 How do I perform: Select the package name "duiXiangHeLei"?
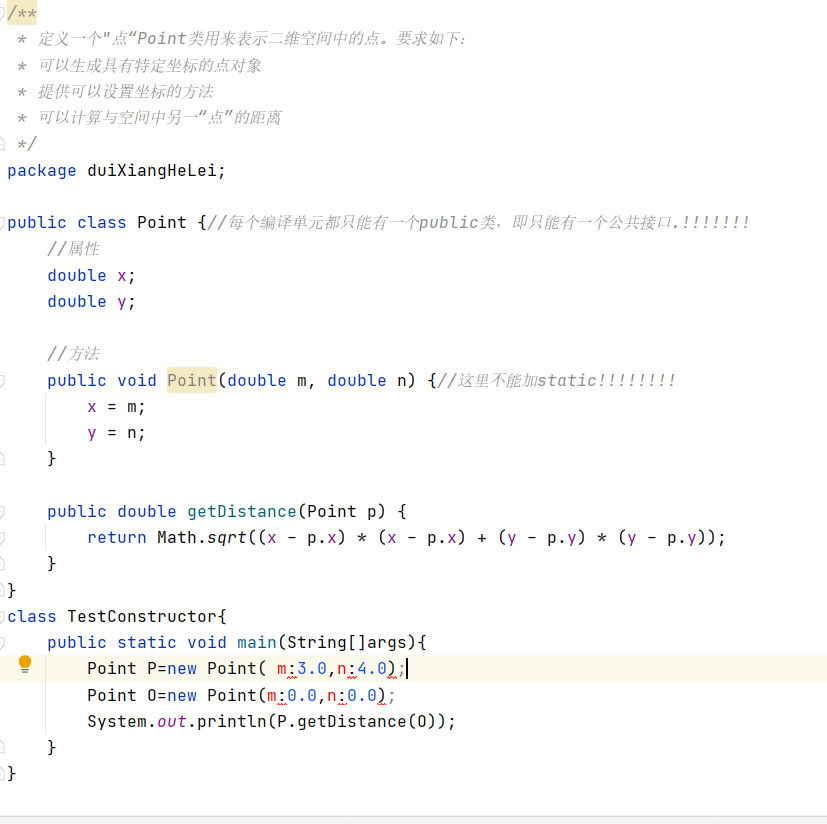coord(152,171)
